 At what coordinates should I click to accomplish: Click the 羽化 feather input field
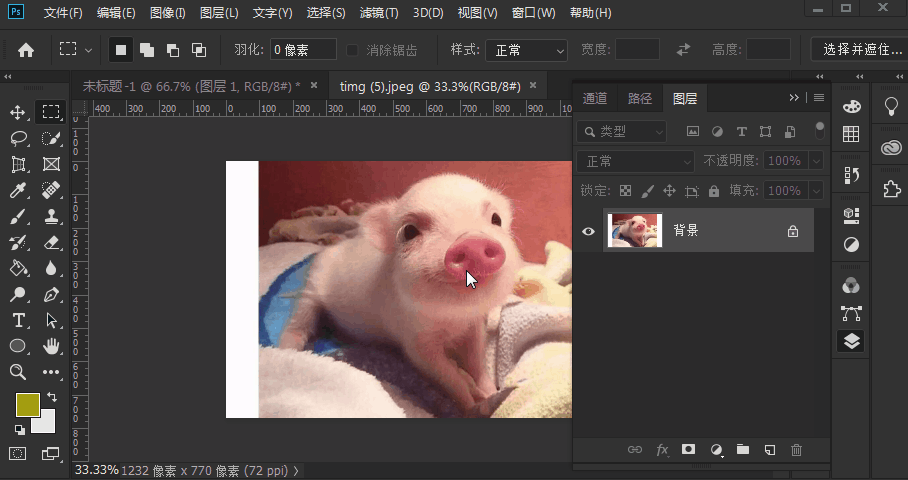(303, 50)
